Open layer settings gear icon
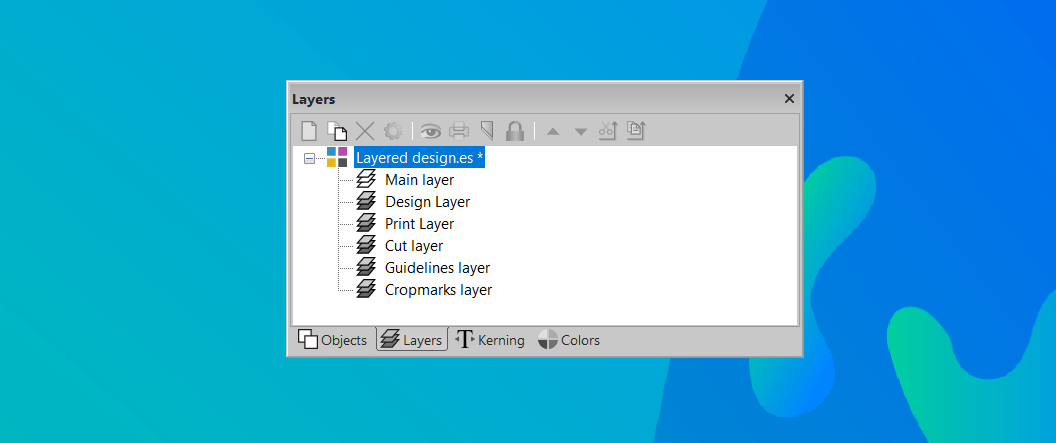 click(x=393, y=131)
